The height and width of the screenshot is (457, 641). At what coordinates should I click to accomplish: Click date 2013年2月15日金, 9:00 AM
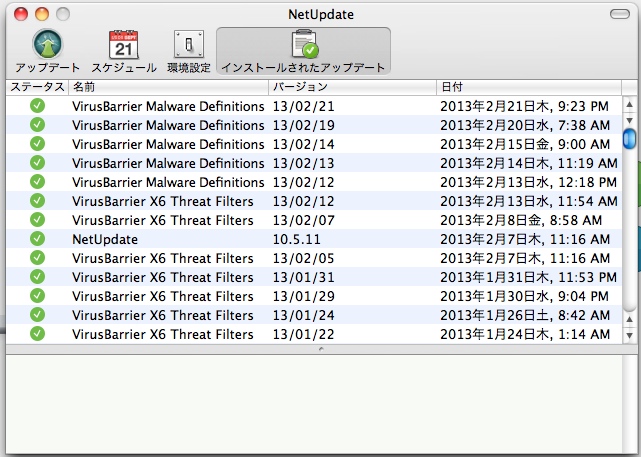[525, 144]
